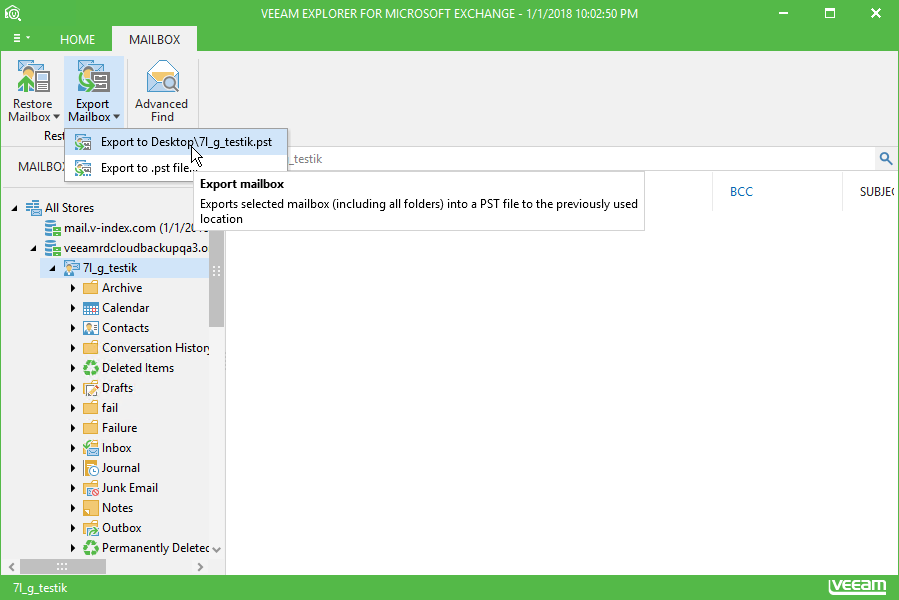Click the Conversation History folder icon
This screenshot has width=899, height=600.
click(x=91, y=348)
